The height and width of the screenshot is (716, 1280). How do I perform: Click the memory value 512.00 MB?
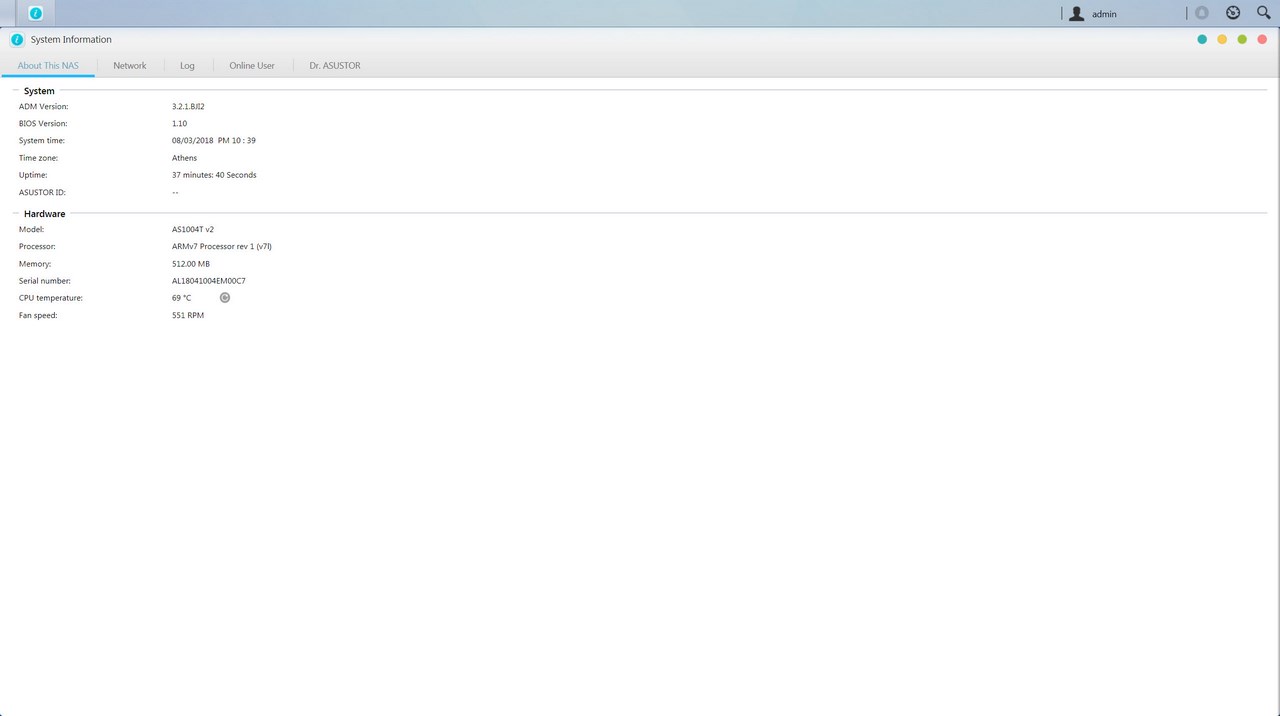pos(191,264)
